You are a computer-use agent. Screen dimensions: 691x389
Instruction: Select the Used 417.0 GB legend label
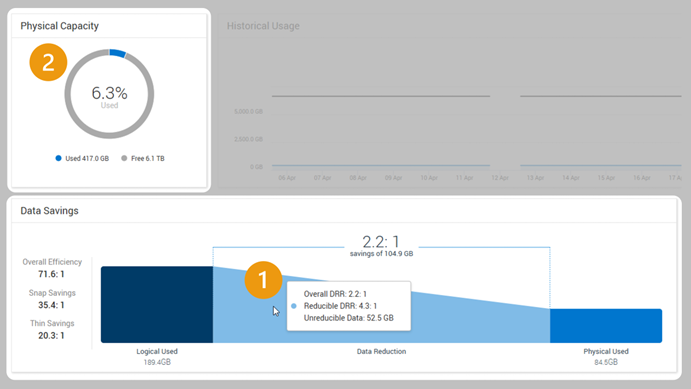coord(87,159)
